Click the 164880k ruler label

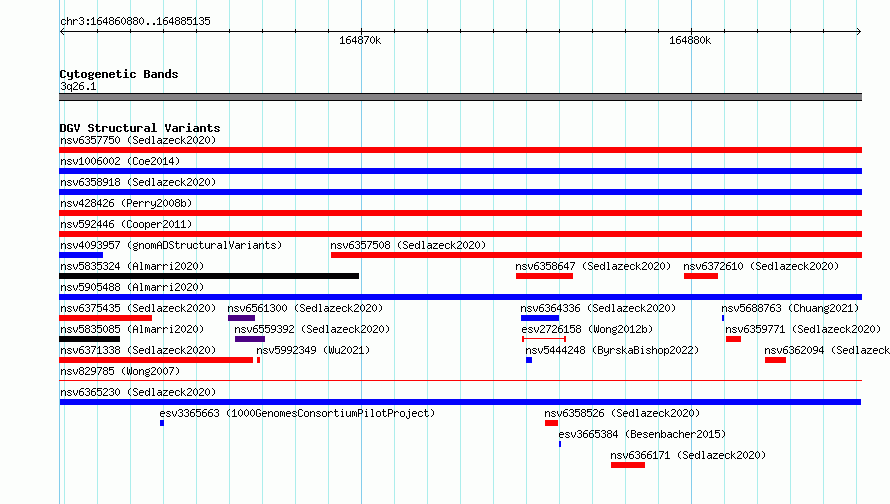click(x=690, y=40)
